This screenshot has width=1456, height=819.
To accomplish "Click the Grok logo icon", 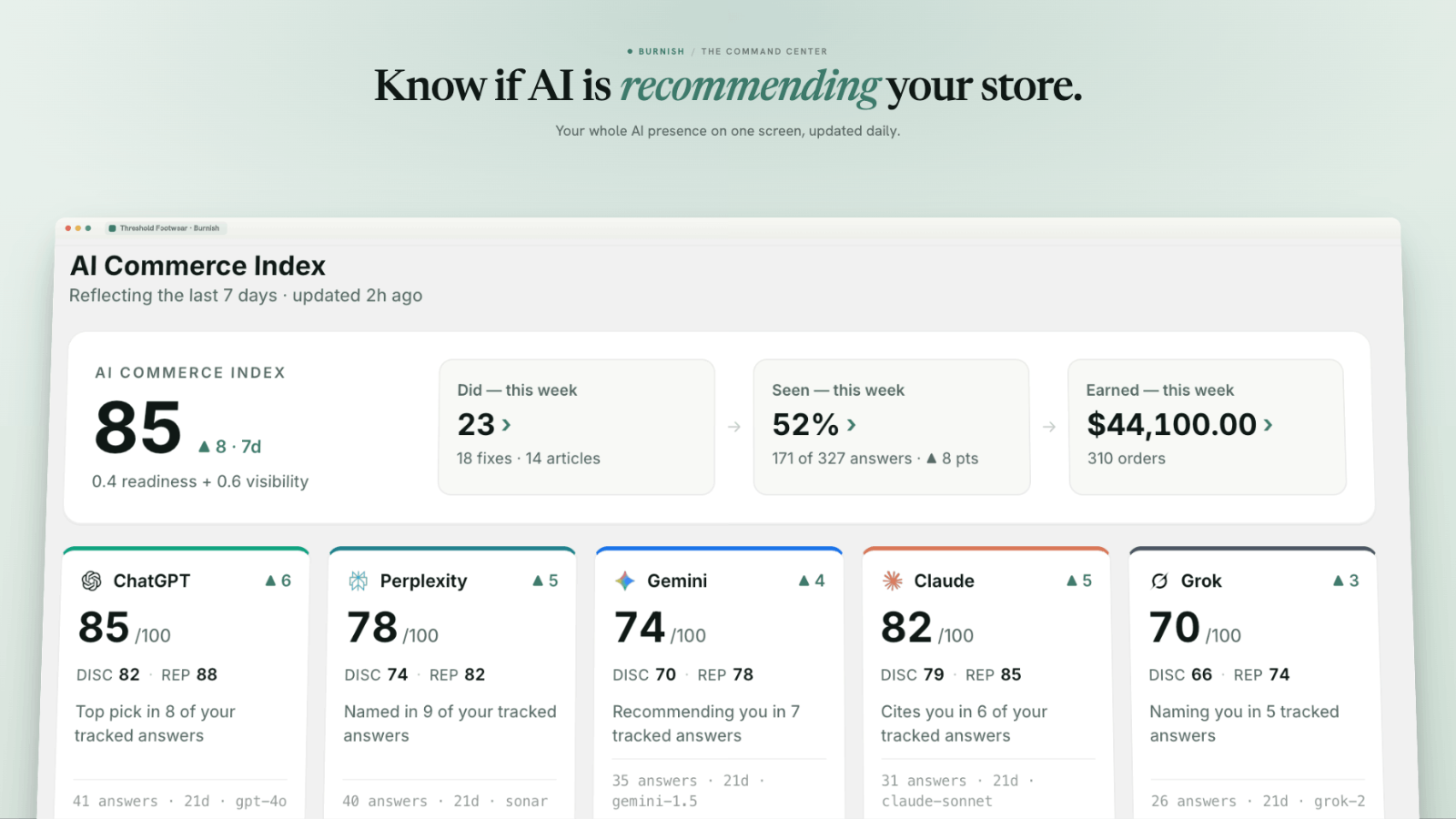I will click(1160, 581).
